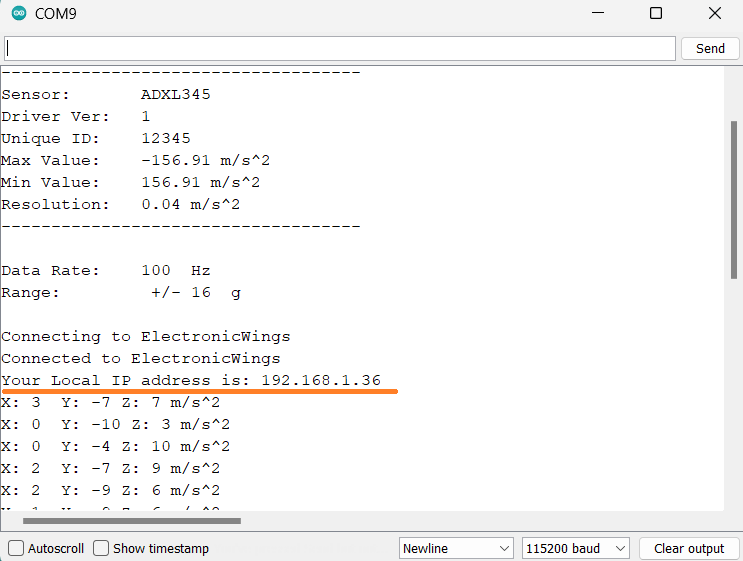Open the 115200 baud rate dropdown
Image resolution: width=743 pixels, height=561 pixels.
tap(575, 548)
